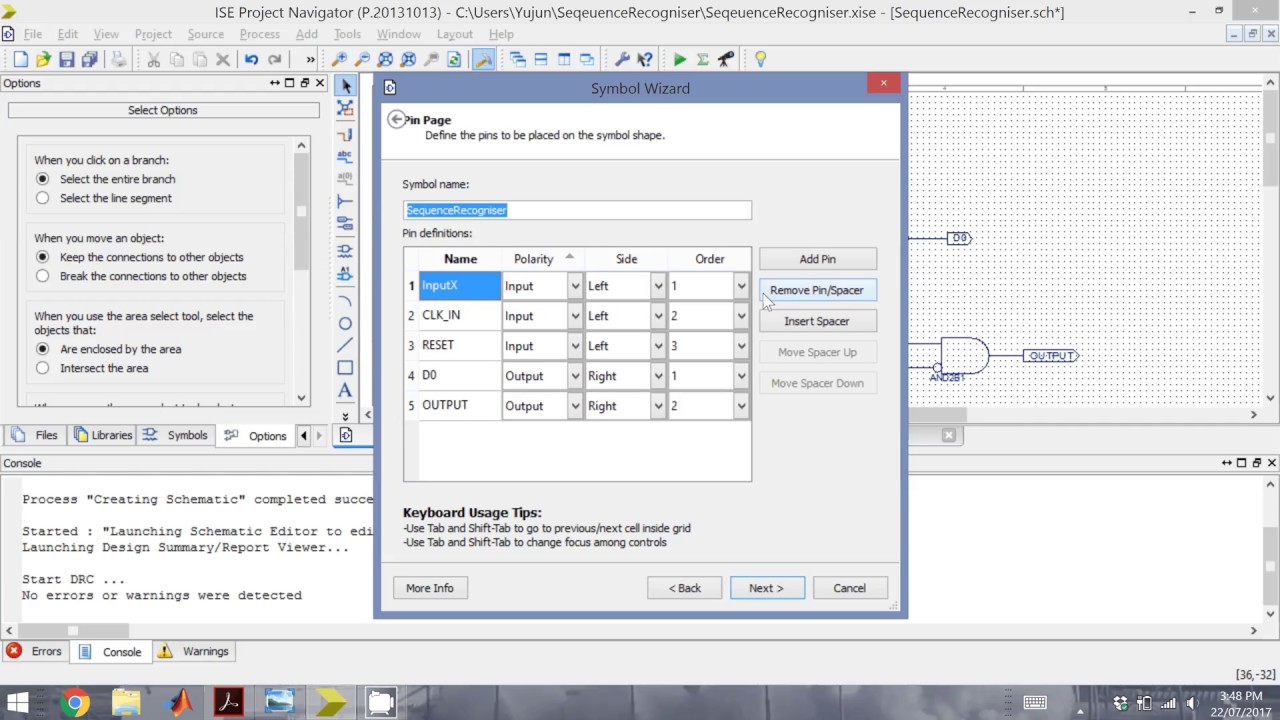Open Polarity dropdown for D0 row
This screenshot has width=1280, height=720.
tap(575, 376)
